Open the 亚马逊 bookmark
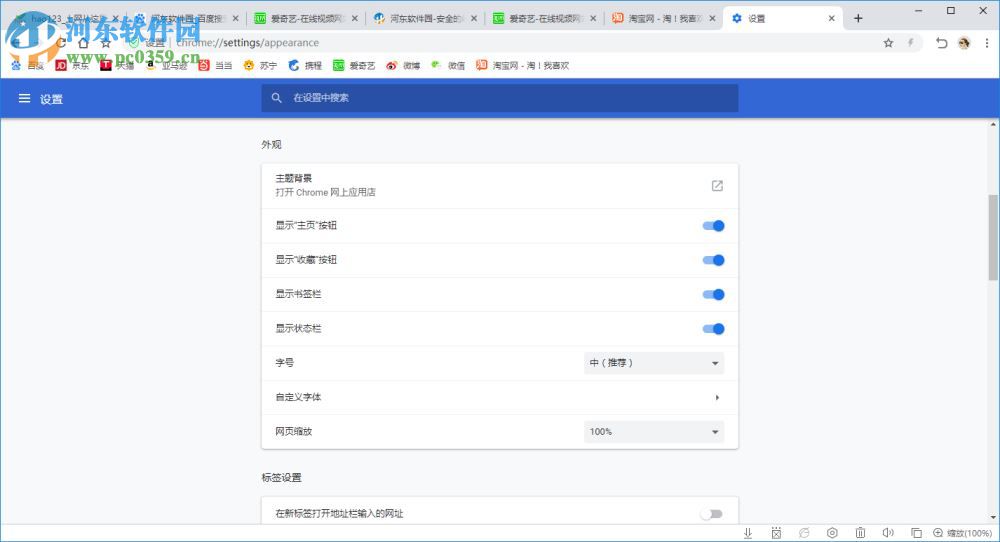 click(166, 65)
